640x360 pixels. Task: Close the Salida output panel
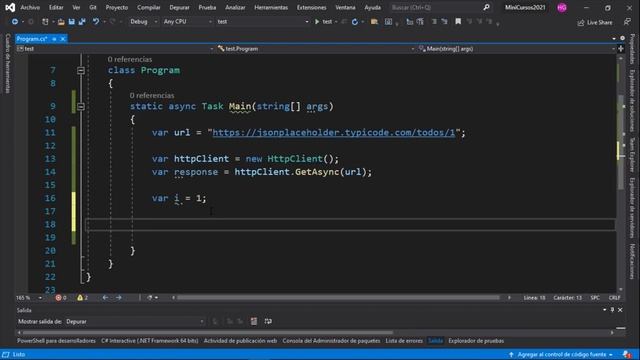[x=620, y=310]
